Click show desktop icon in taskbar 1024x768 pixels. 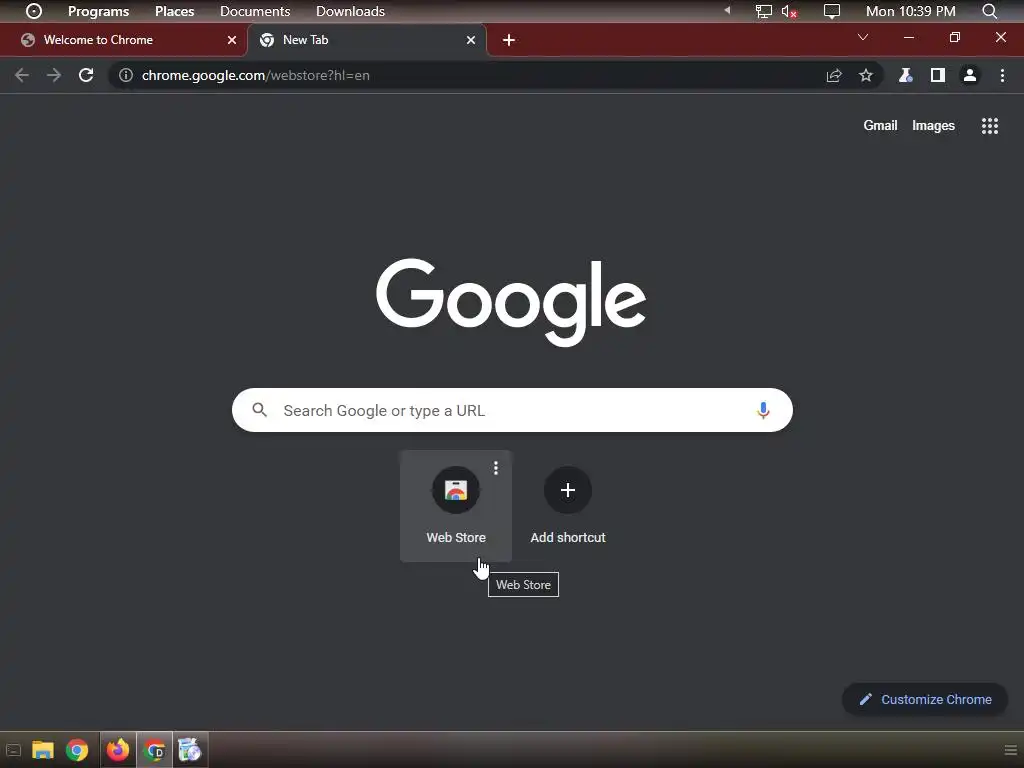(x=13, y=750)
